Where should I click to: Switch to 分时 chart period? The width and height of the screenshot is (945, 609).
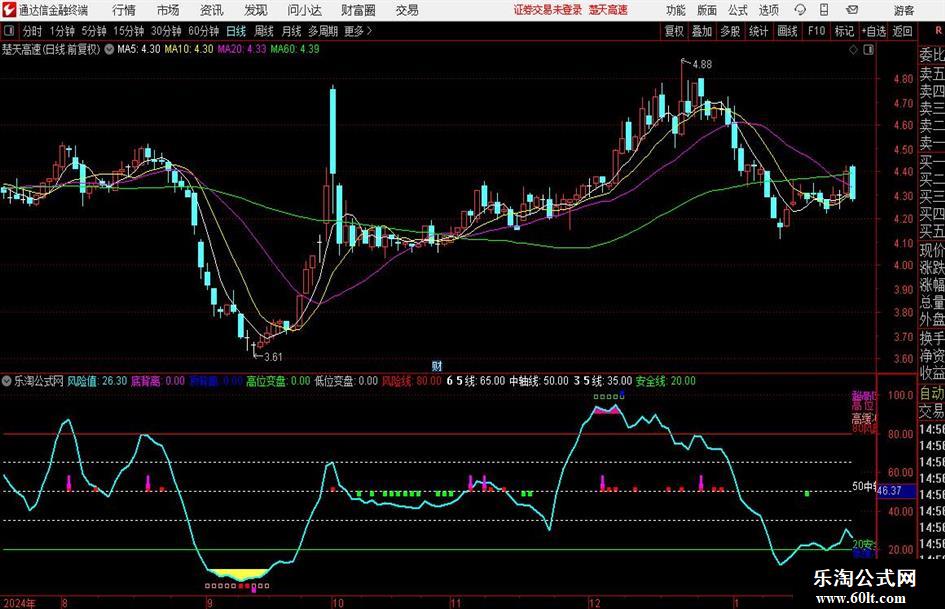click(x=33, y=31)
